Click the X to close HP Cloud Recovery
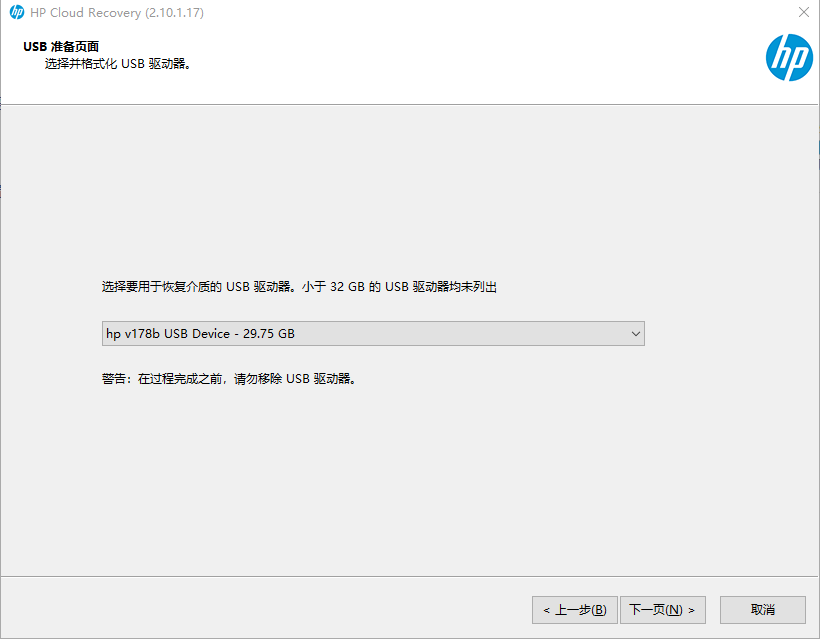The height and width of the screenshot is (639, 820). point(803,13)
